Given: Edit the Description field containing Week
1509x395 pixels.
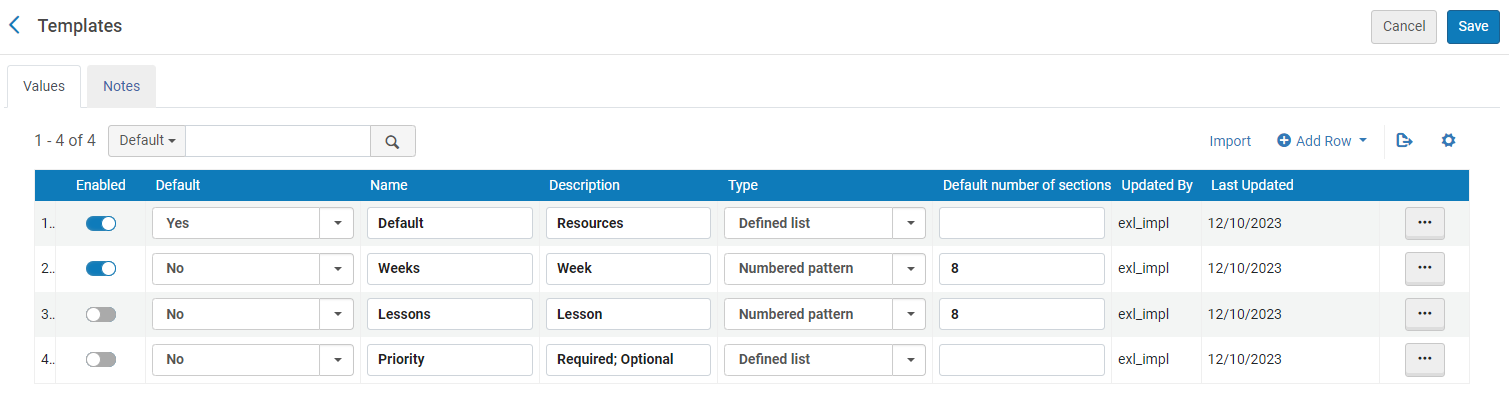Looking at the screenshot, I should click(x=628, y=268).
